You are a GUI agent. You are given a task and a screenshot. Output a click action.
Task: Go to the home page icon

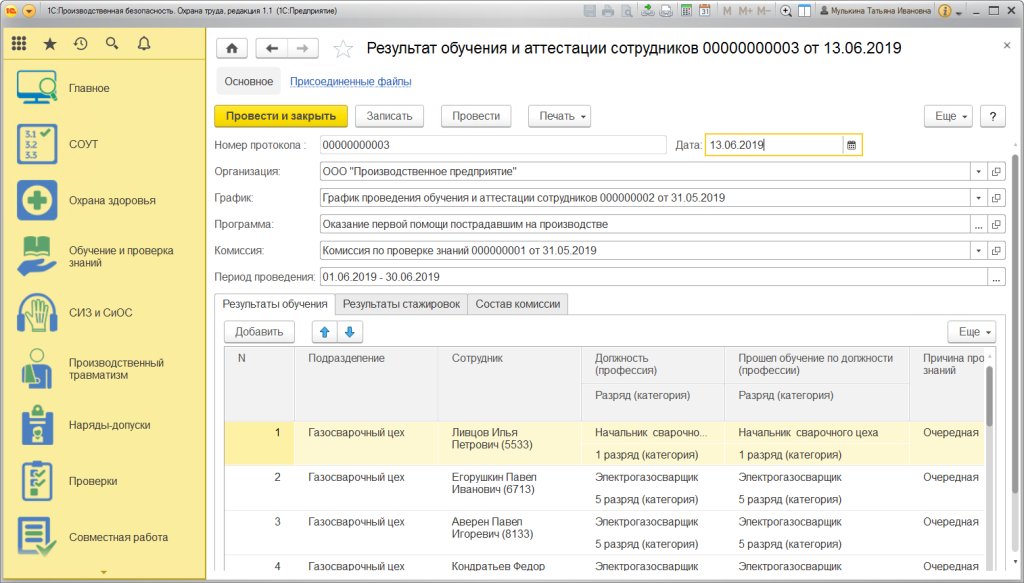pos(232,48)
